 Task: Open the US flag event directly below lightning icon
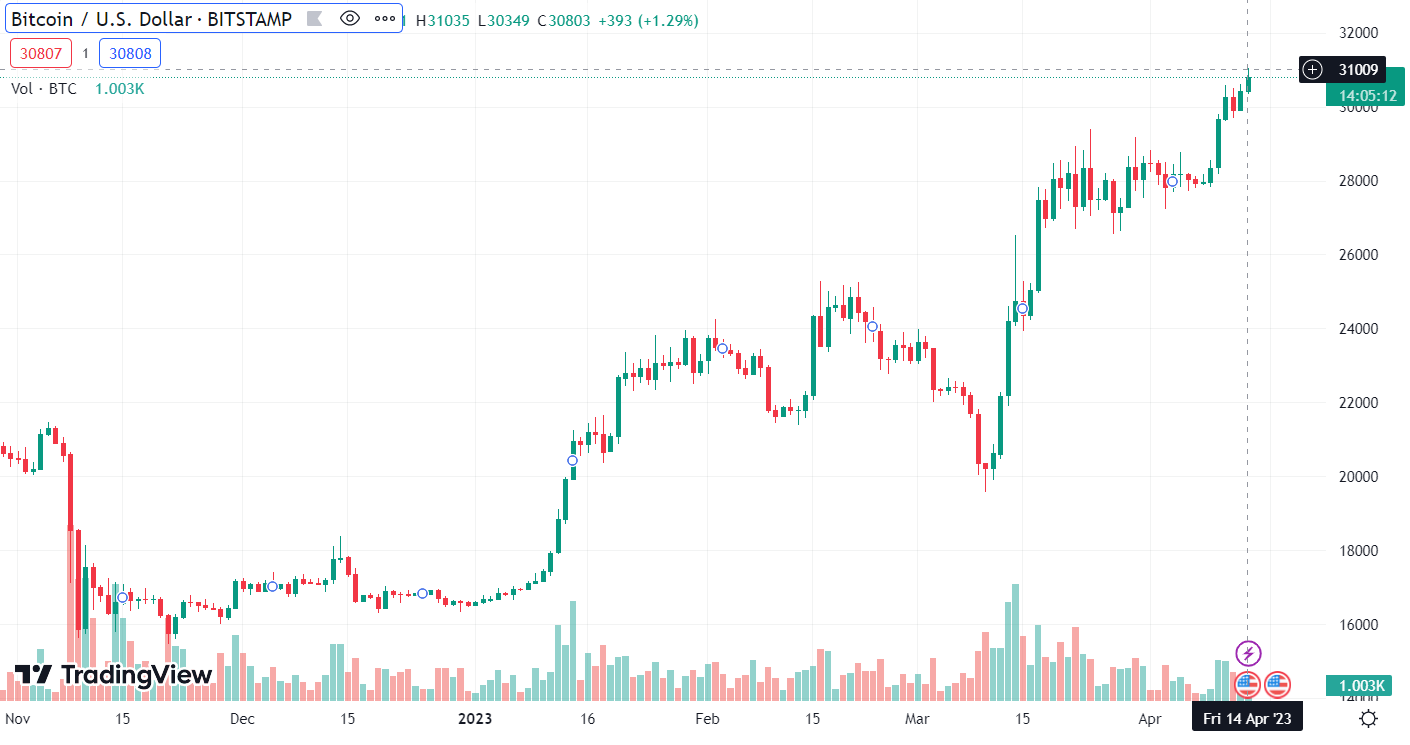[x=1246, y=685]
